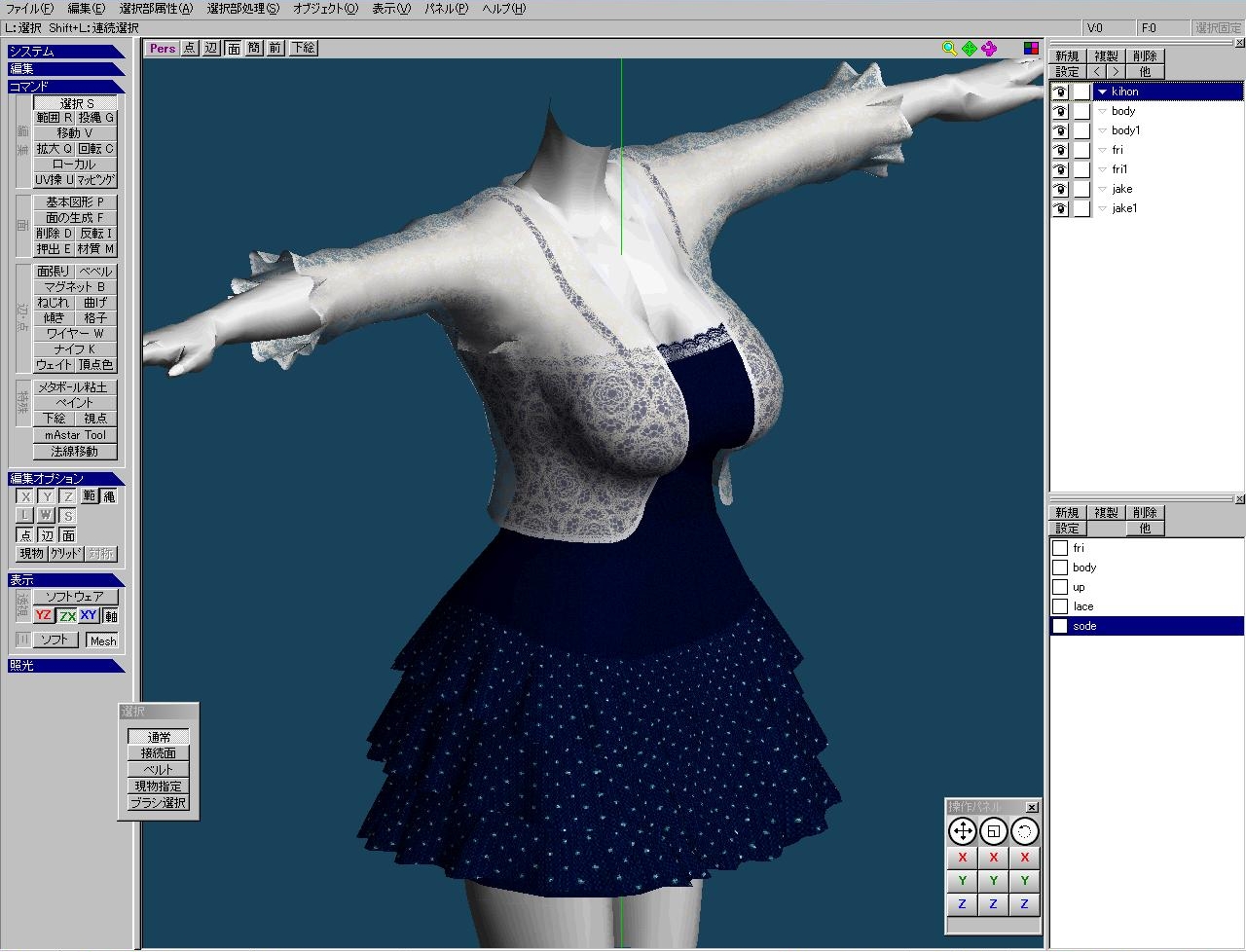Click the red YZ plane display button
The height and width of the screenshot is (952, 1246).
(x=44, y=615)
